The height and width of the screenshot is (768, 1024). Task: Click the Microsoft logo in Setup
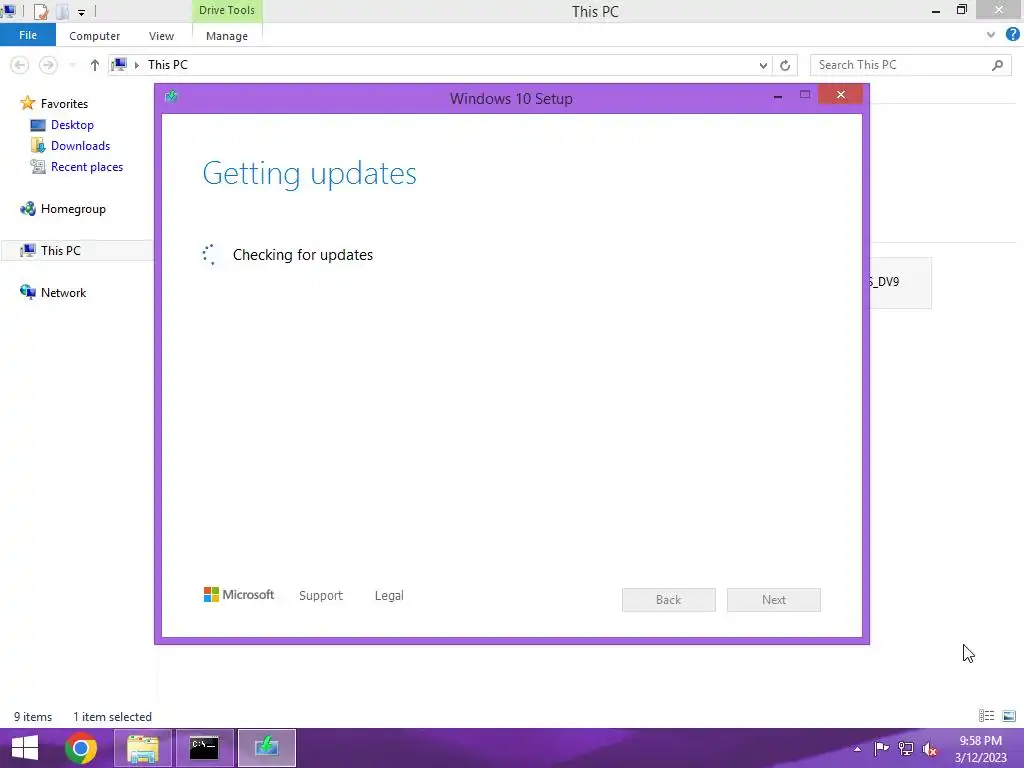(x=239, y=594)
